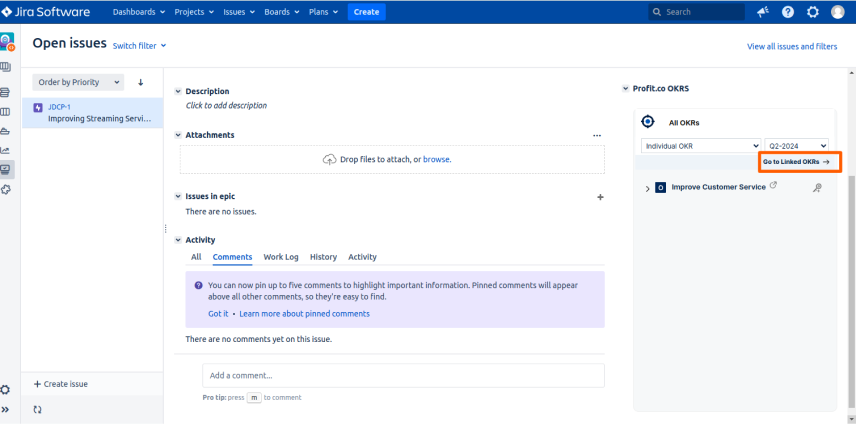Expand the Improve Customer Service objective
This screenshot has width=856, height=424.
[647, 188]
